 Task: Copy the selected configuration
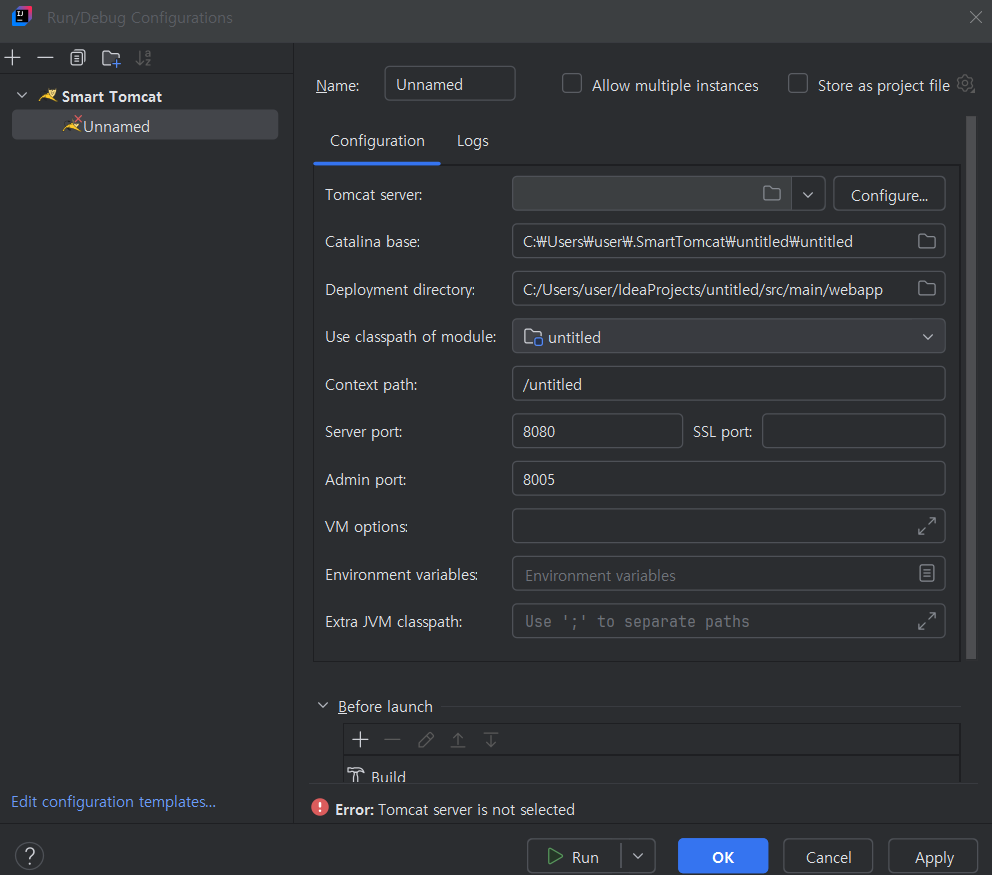(x=77, y=58)
